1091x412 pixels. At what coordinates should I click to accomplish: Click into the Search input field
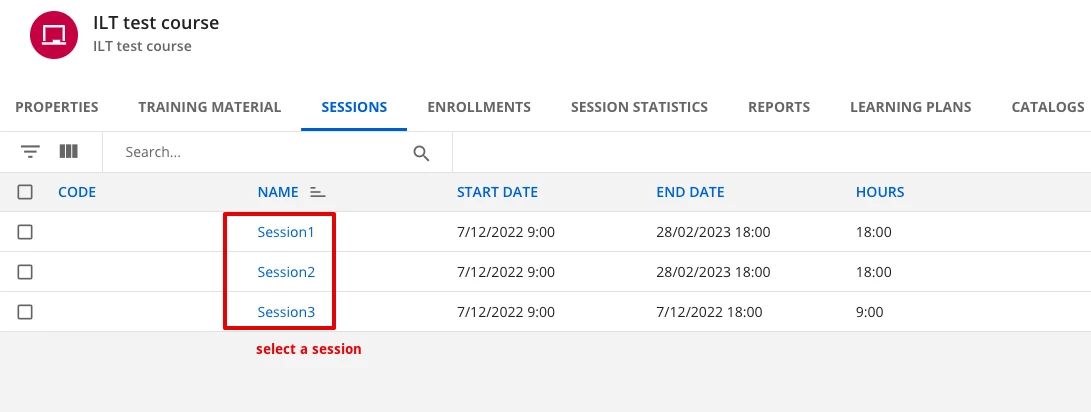[x=260, y=153]
